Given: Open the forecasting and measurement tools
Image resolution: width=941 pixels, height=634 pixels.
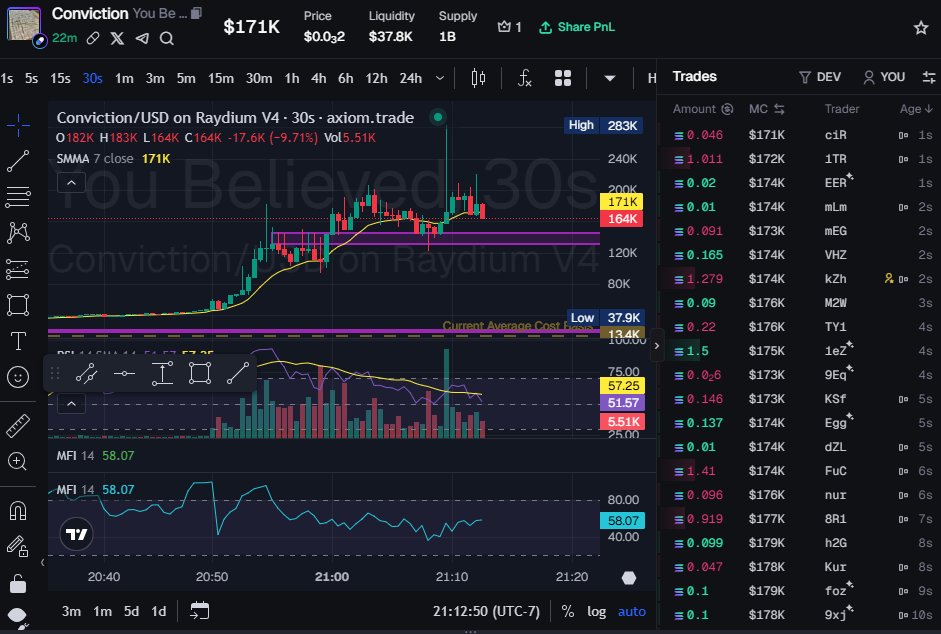Looking at the screenshot, I should pyautogui.click(x=18, y=269).
